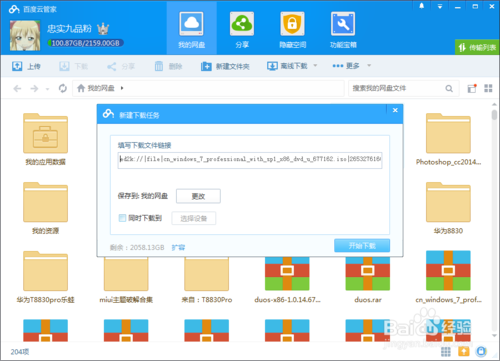Tick the 同时下载到 checkbox
The image size is (500, 361).
(122, 218)
